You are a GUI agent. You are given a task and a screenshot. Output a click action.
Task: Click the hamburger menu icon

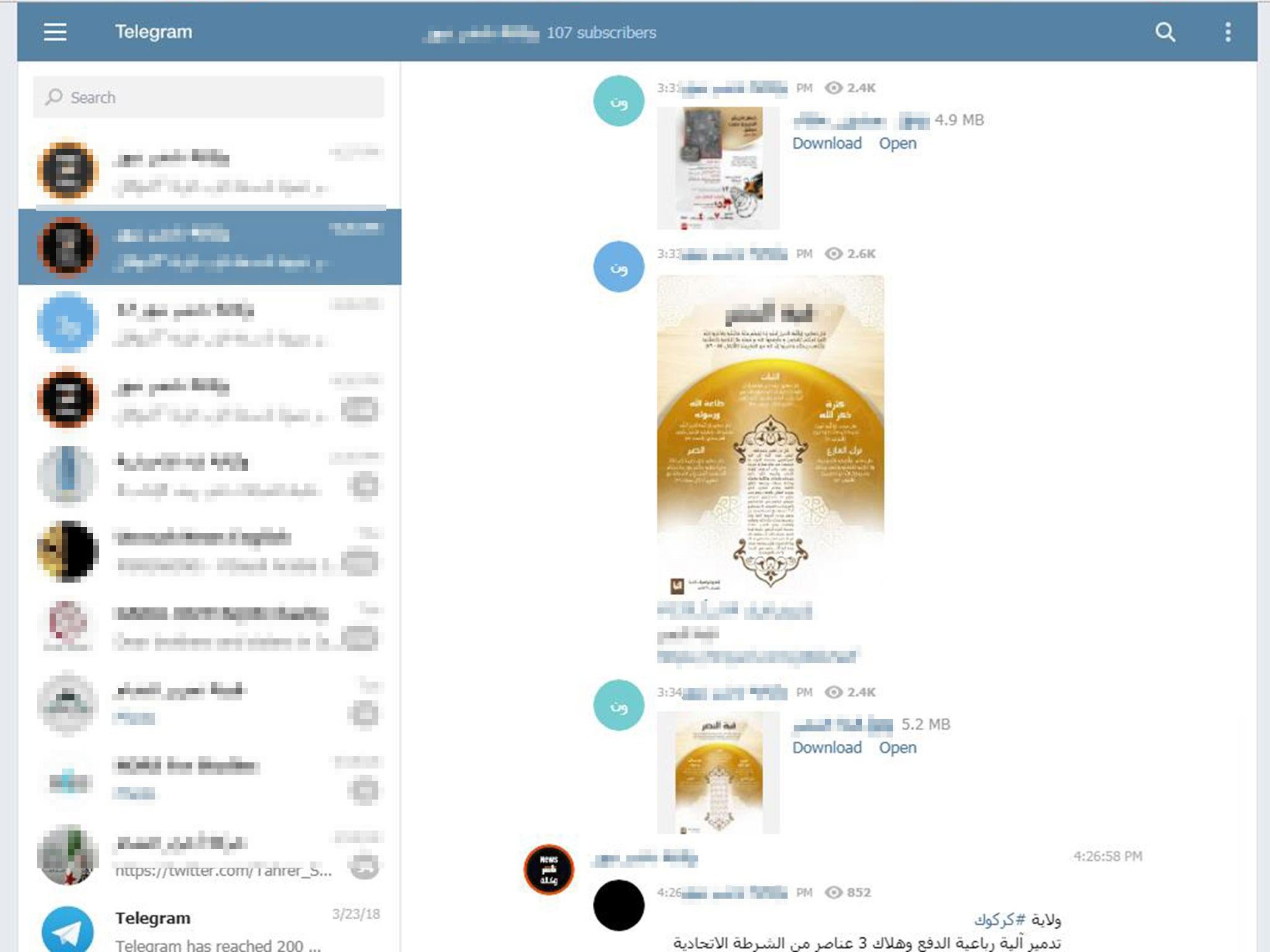coord(54,30)
